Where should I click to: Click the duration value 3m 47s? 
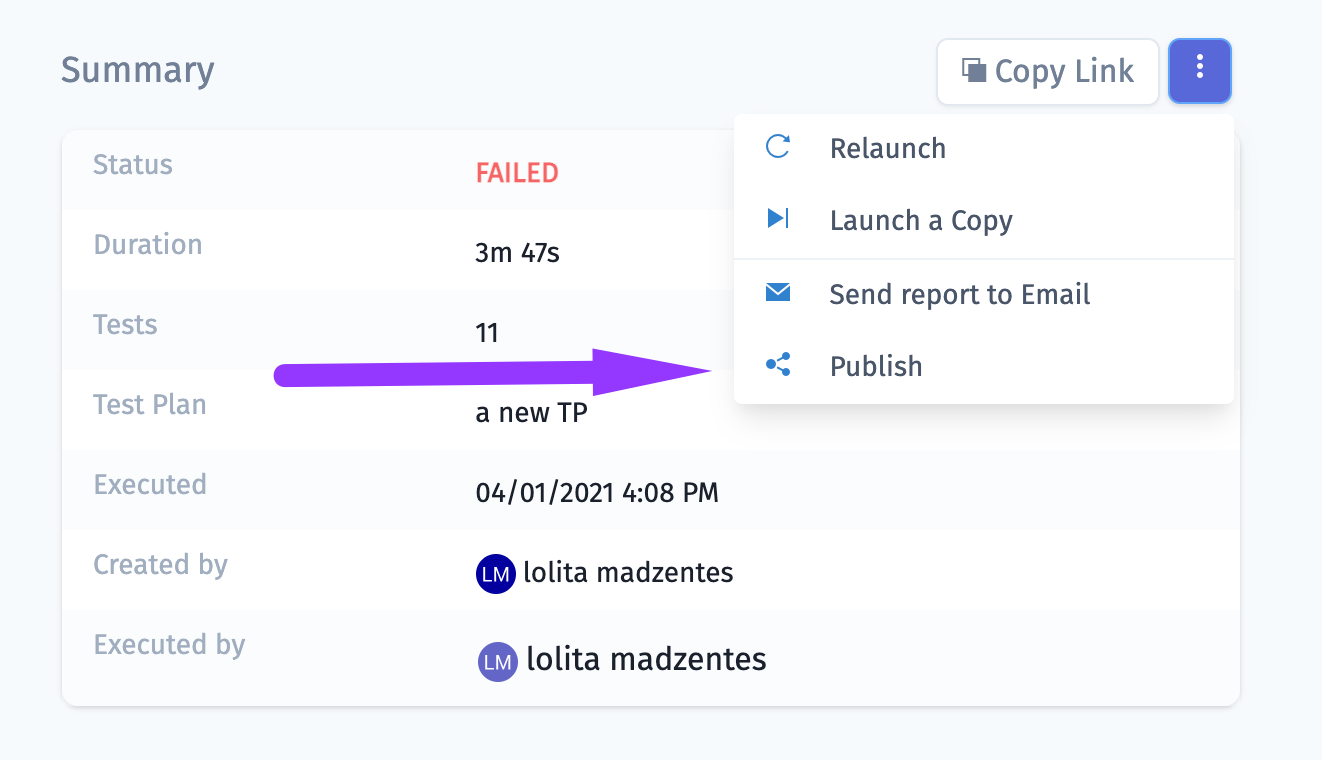[x=517, y=253]
